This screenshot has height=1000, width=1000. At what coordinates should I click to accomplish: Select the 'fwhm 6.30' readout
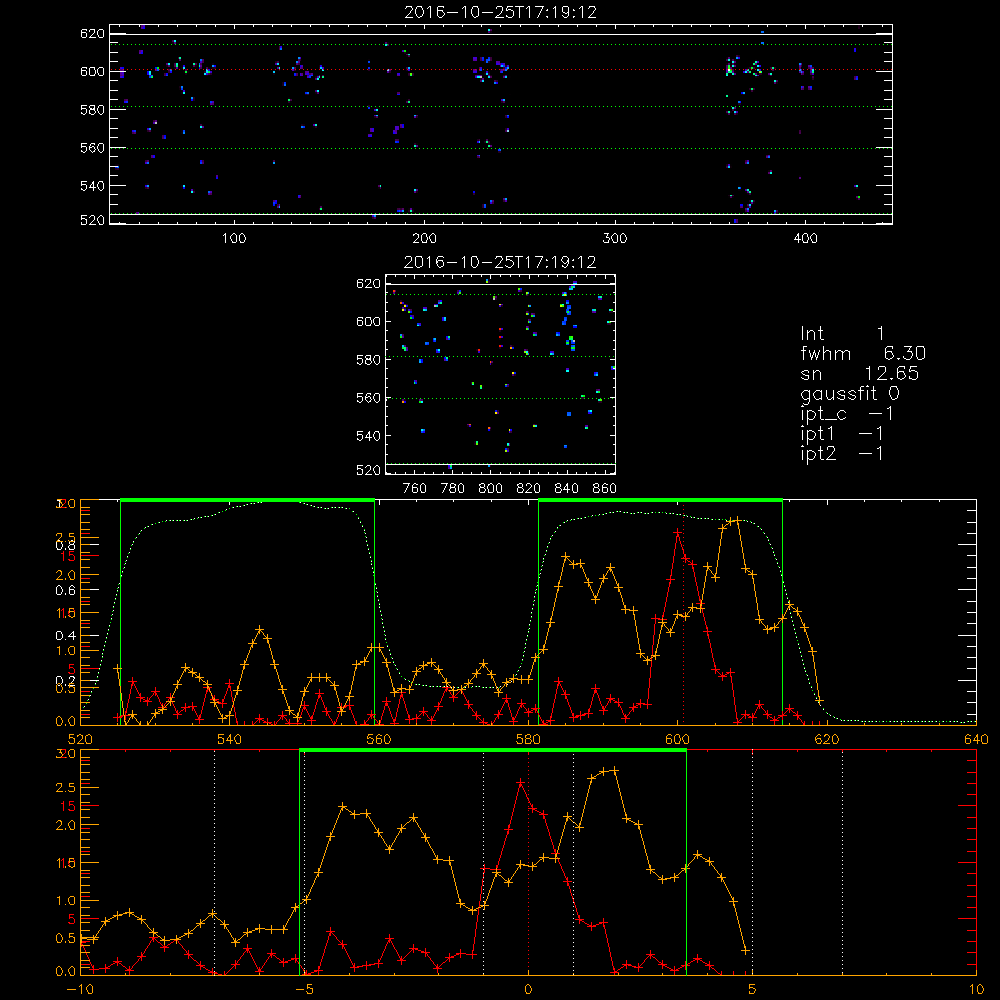[x=863, y=353]
